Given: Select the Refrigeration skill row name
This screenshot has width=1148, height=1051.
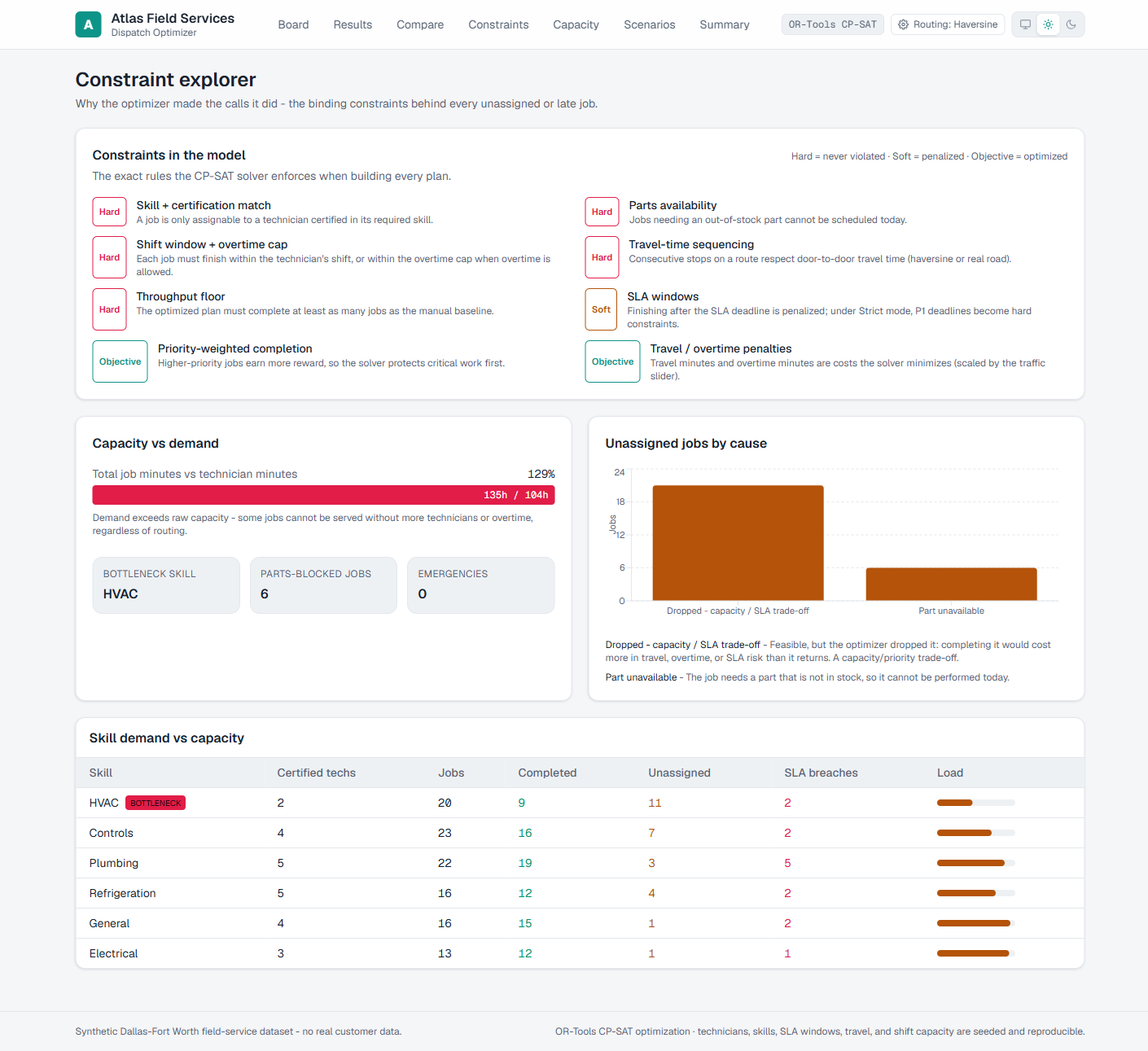Looking at the screenshot, I should coord(122,893).
